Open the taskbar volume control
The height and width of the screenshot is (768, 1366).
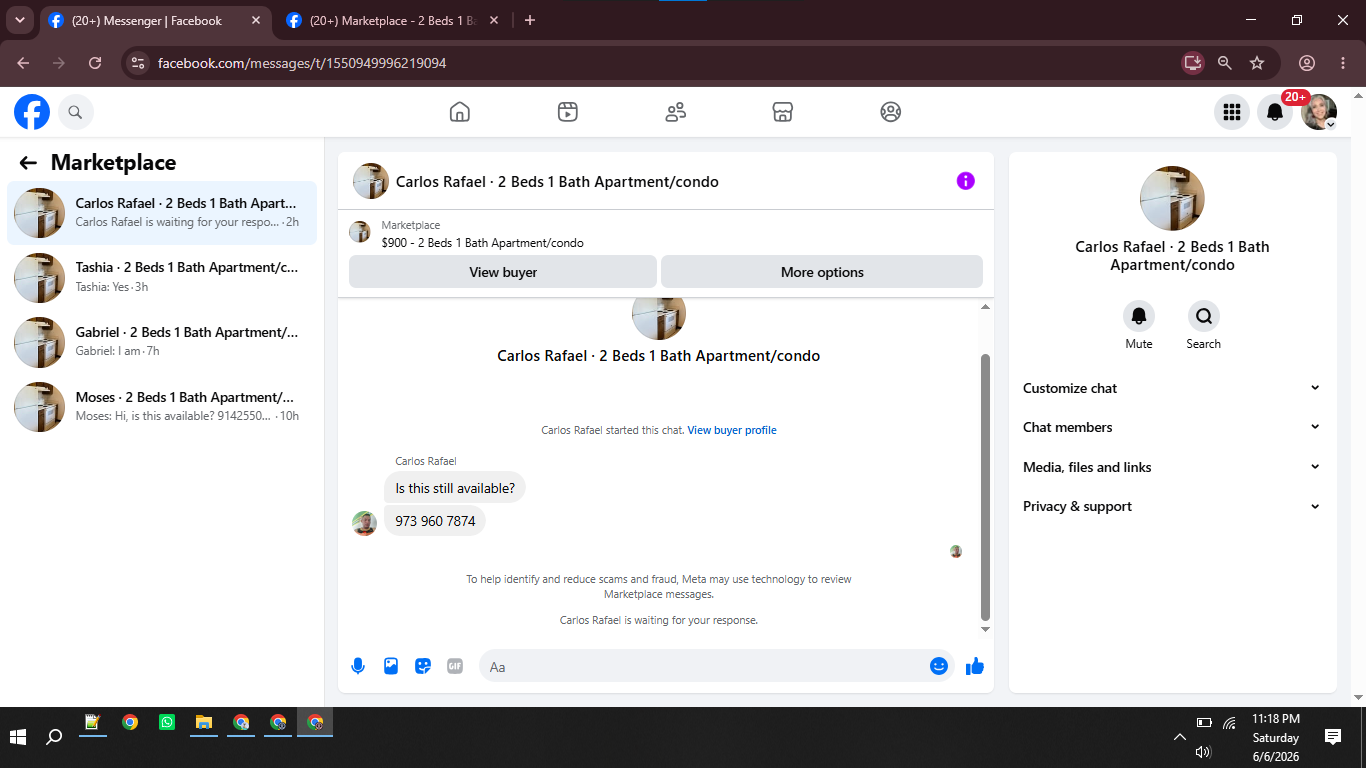1203,752
